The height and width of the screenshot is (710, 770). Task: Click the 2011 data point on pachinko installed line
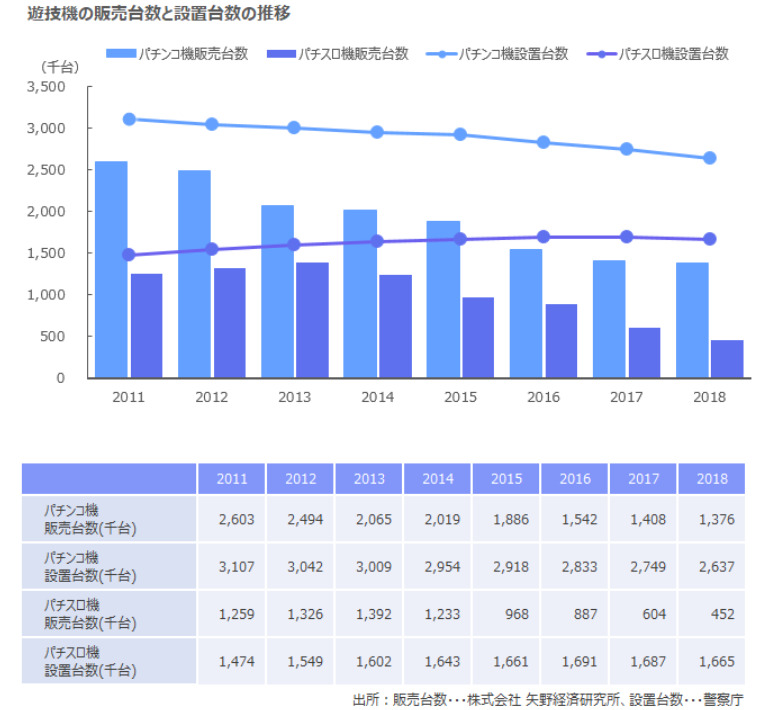click(x=128, y=119)
